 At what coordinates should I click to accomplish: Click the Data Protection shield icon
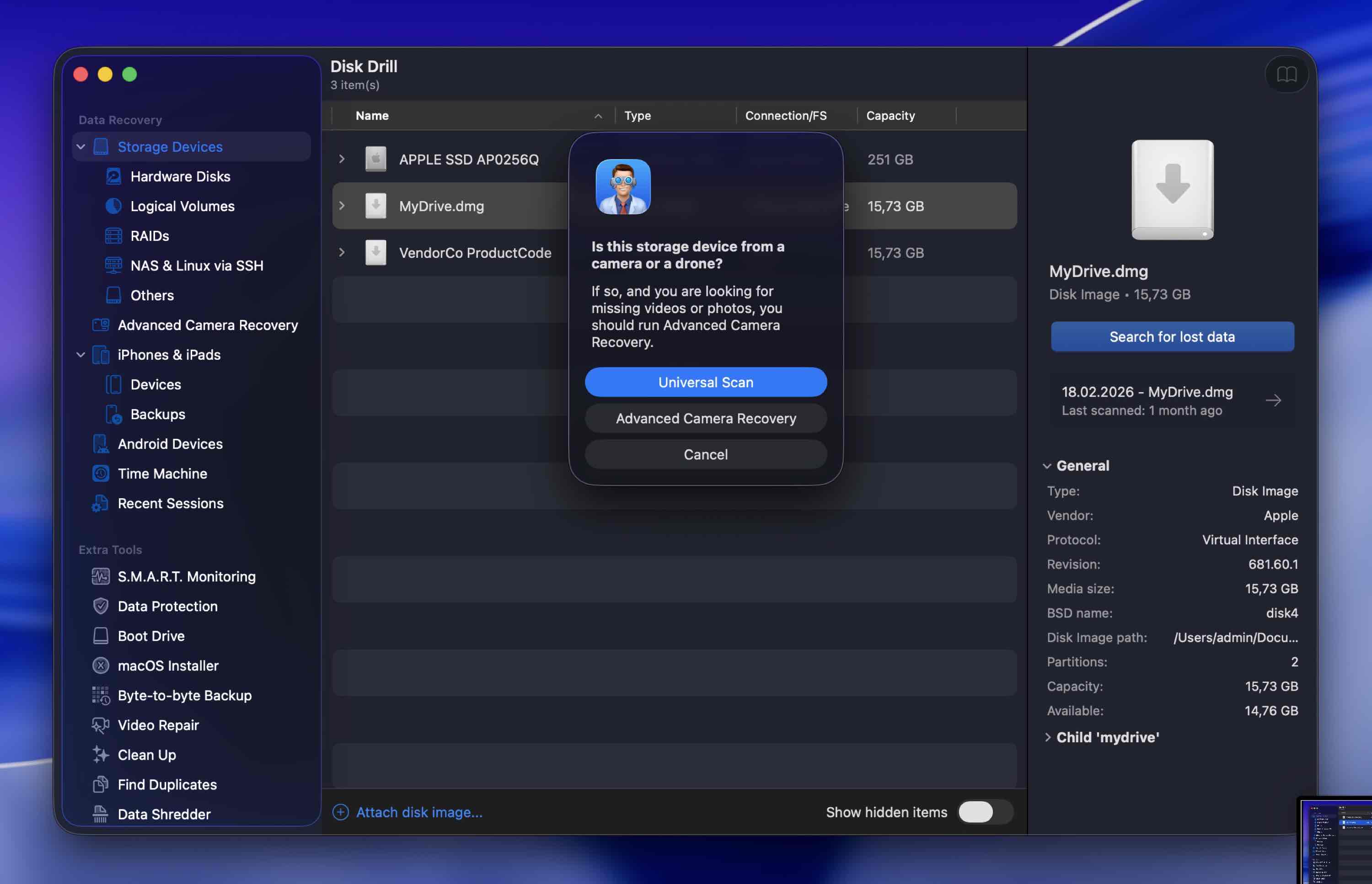(x=101, y=606)
